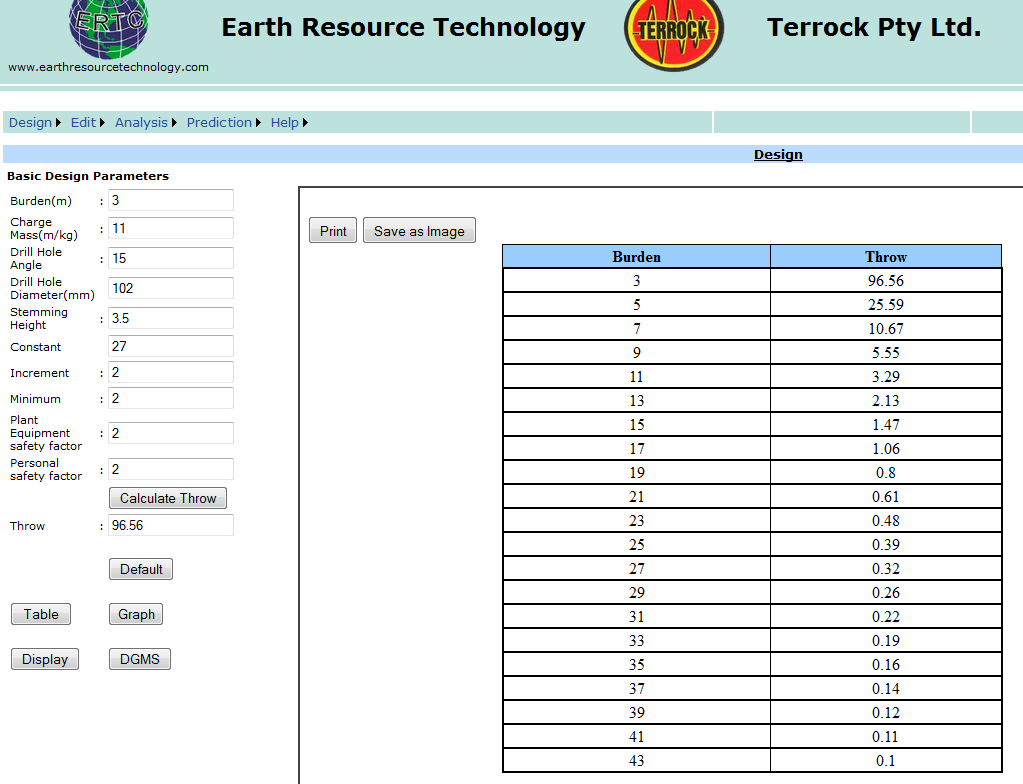Focus Plant Equipment safety factor field

point(171,433)
